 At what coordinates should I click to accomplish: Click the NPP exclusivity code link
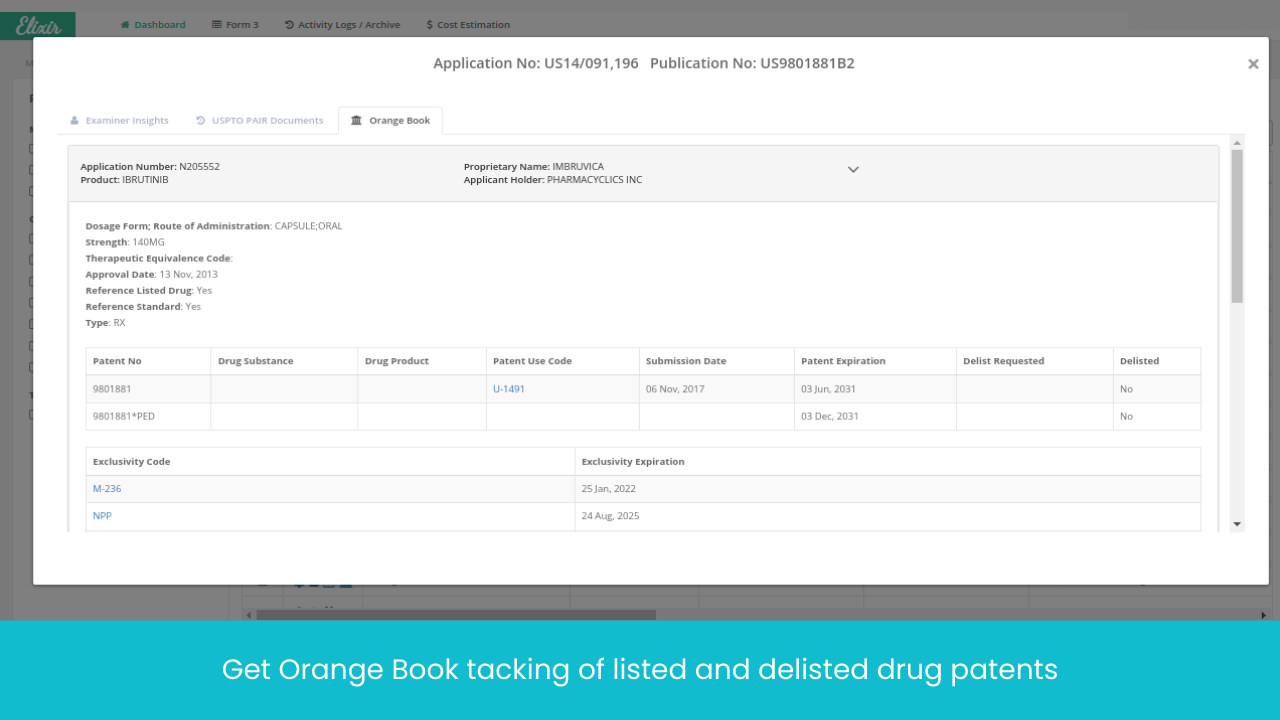[x=102, y=516]
